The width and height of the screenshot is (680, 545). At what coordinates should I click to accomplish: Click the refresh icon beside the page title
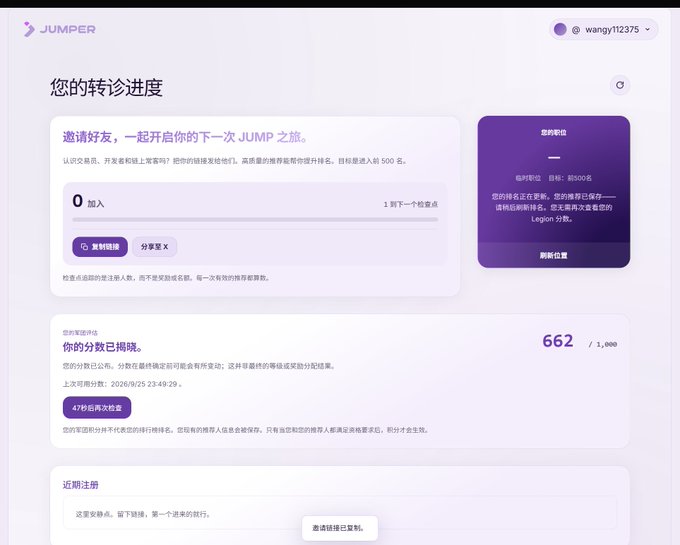click(620, 85)
